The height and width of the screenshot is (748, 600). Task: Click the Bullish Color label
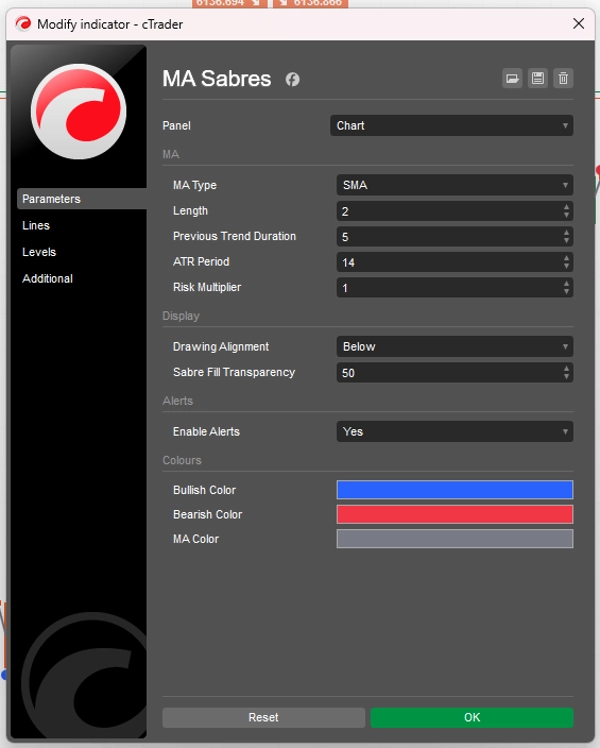pos(204,490)
